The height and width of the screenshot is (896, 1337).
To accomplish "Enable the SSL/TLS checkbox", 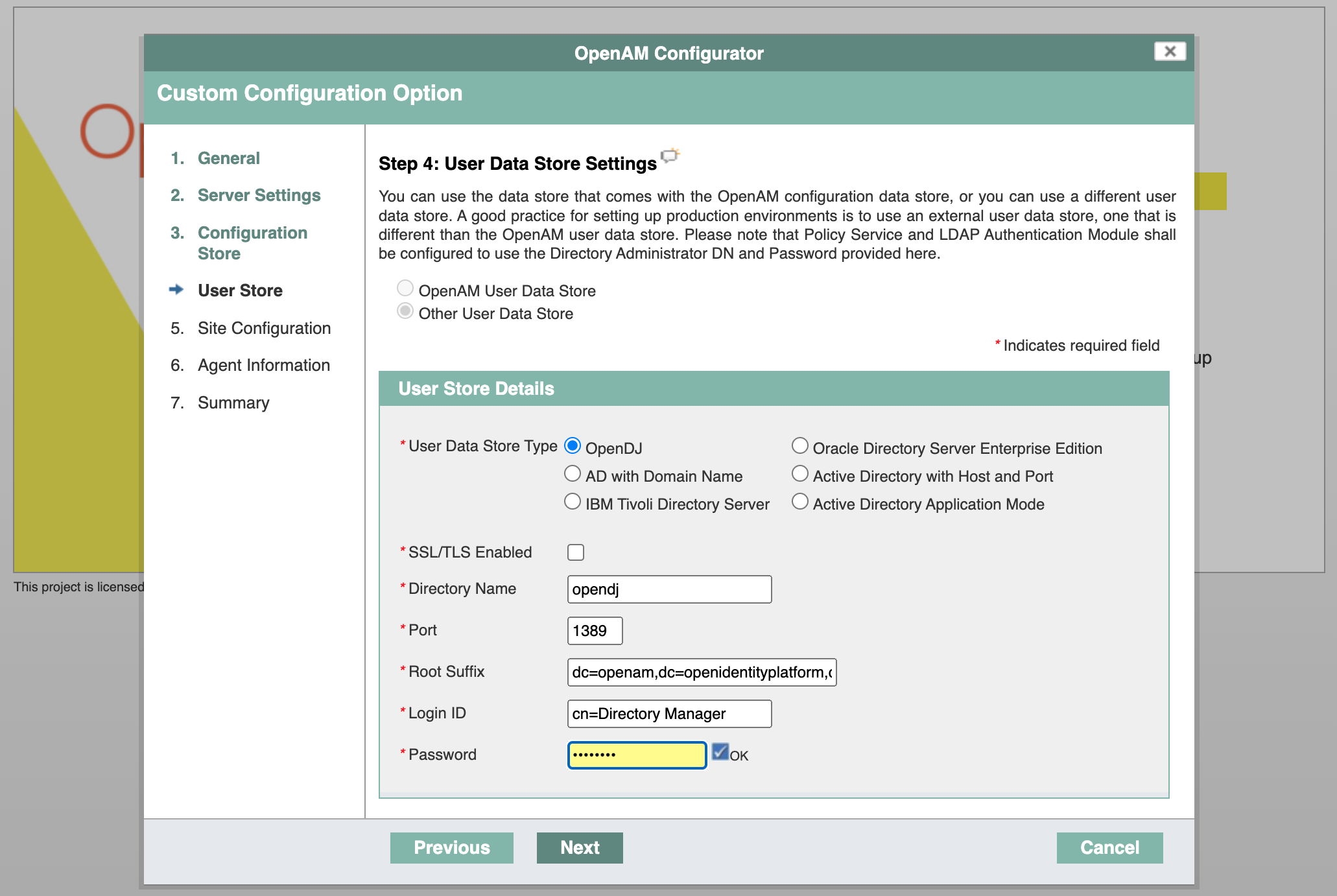I will [x=575, y=552].
